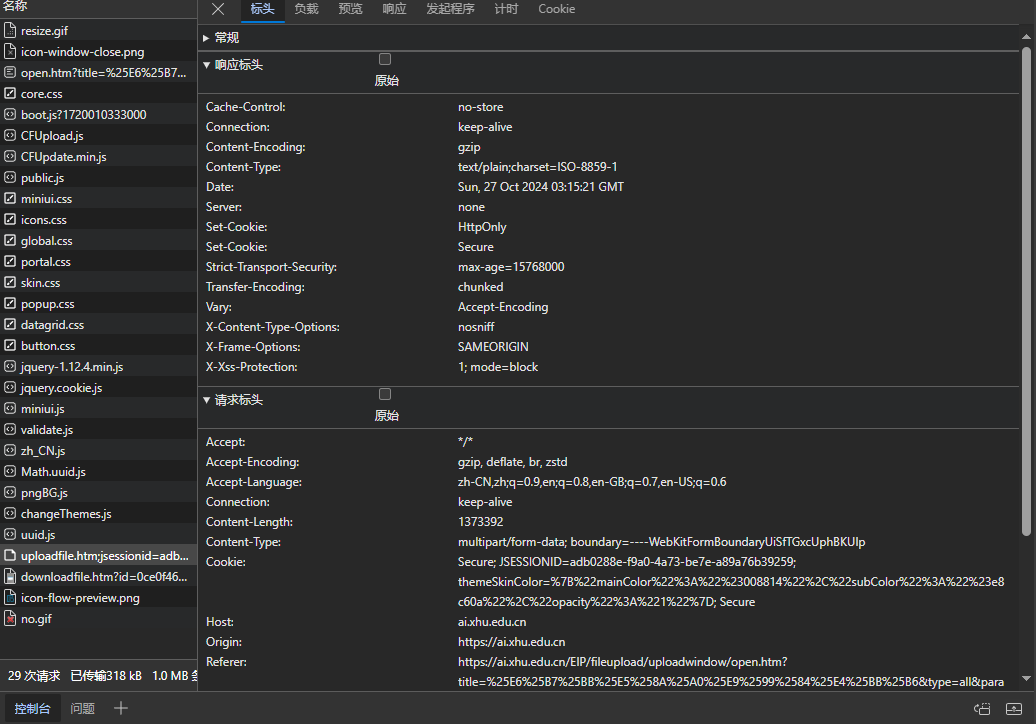
Task: Open the 响应 response tab
Action: coord(394,9)
